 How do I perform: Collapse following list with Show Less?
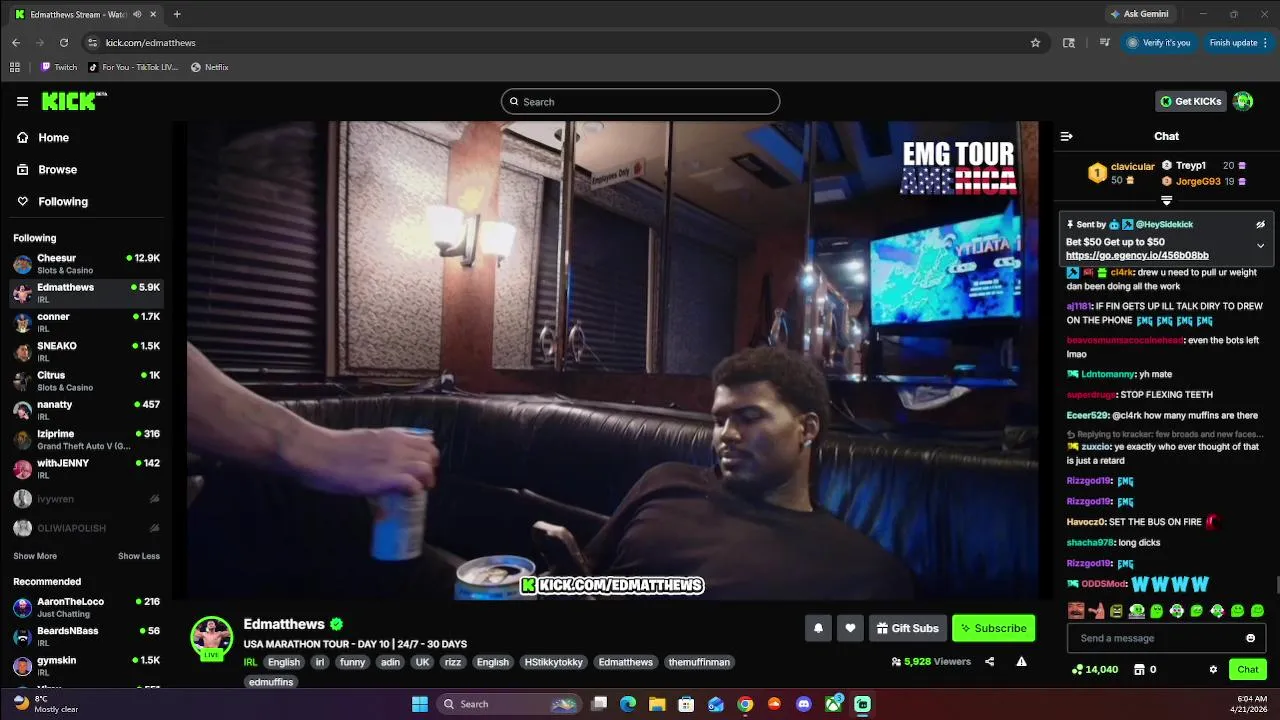[x=139, y=556]
